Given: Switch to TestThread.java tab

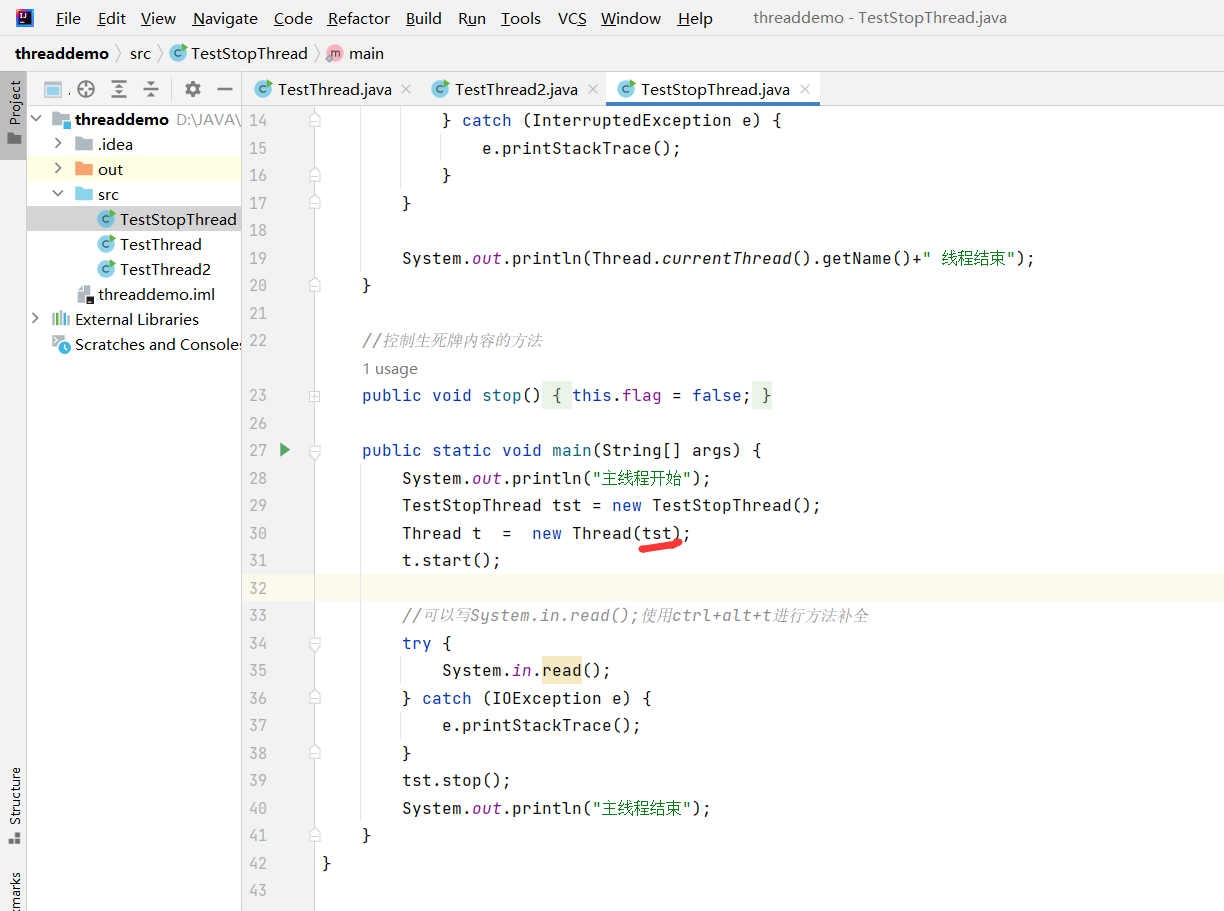Looking at the screenshot, I should pyautogui.click(x=334, y=89).
